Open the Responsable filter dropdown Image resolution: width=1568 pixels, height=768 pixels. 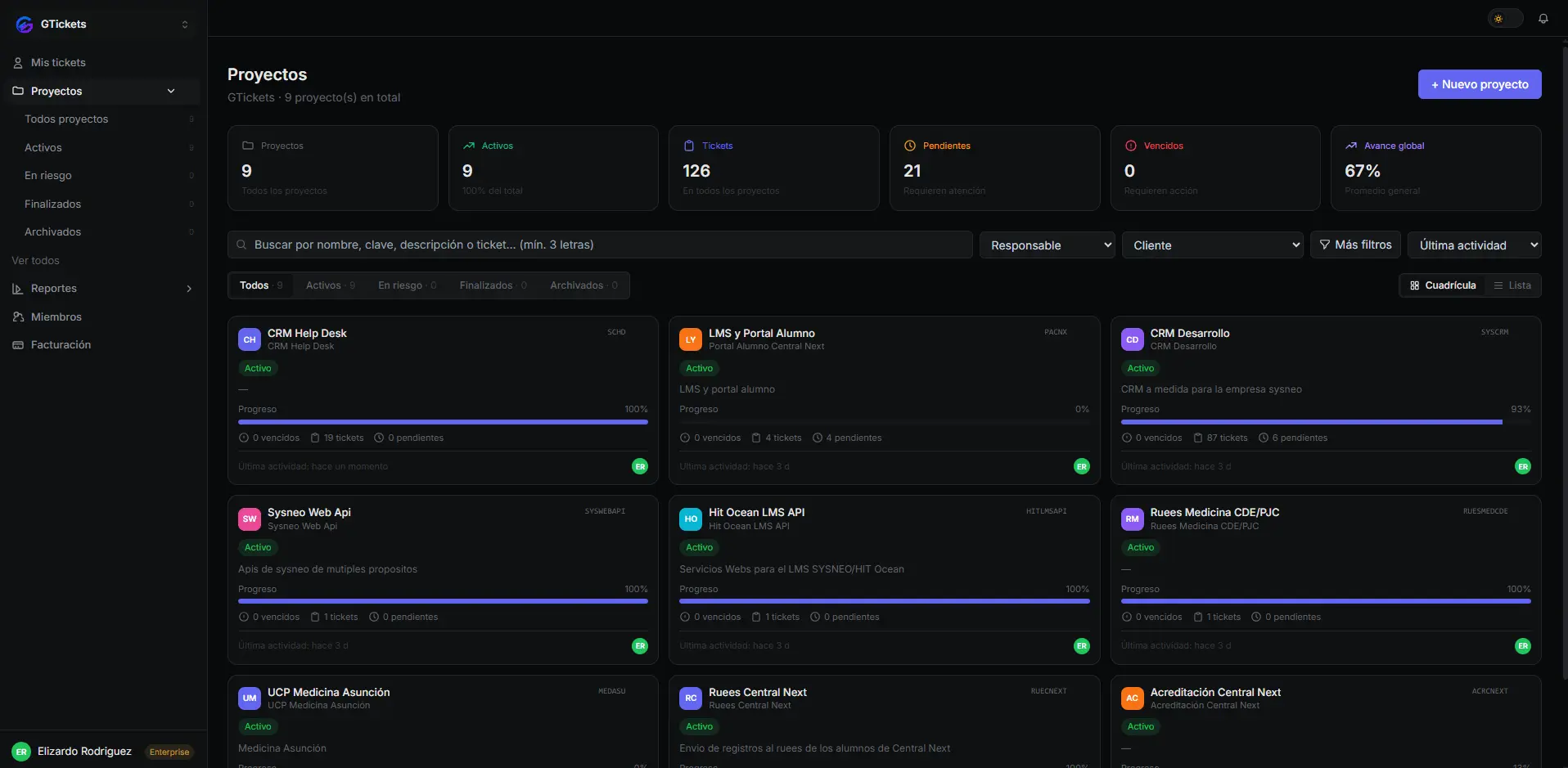coord(1048,245)
